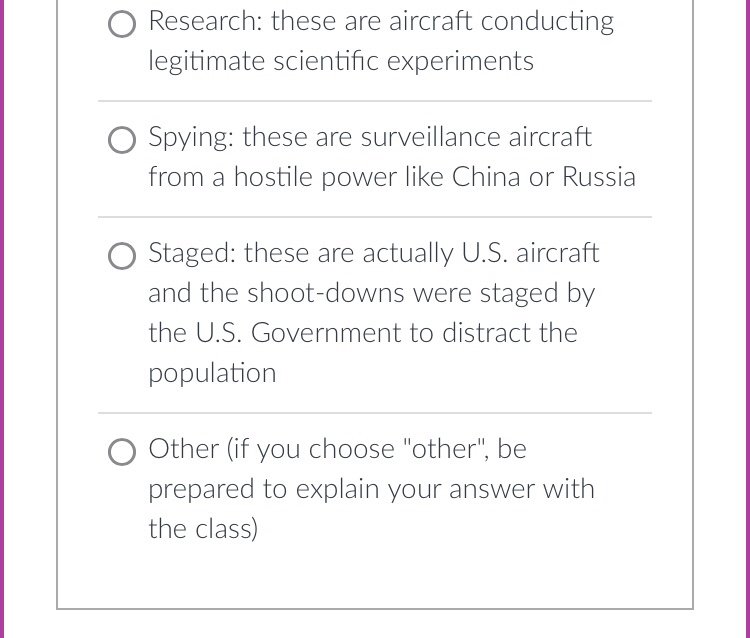Viewport: 750px width, 638px height.
Task: Pick the Staged radio button
Action: (x=122, y=257)
